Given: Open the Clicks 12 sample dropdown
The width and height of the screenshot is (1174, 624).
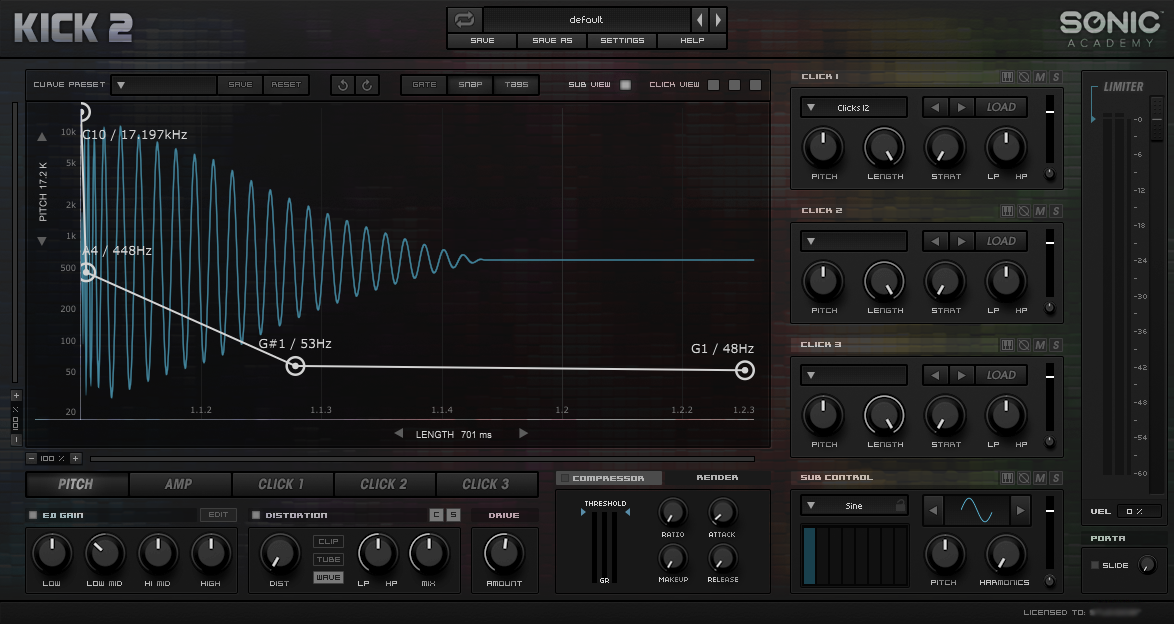Looking at the screenshot, I should click(854, 107).
